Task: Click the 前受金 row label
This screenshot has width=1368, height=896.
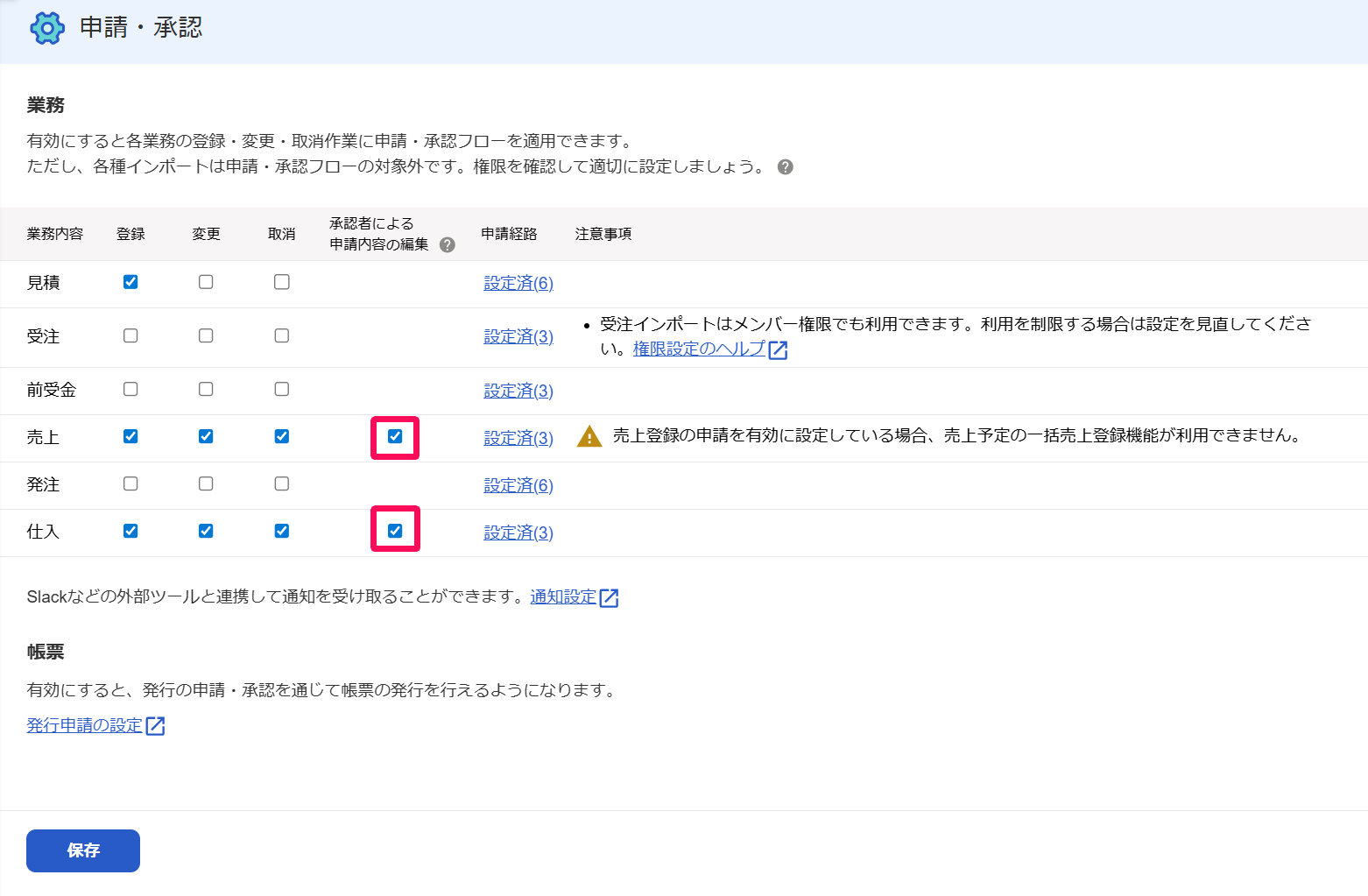Action: tap(52, 390)
